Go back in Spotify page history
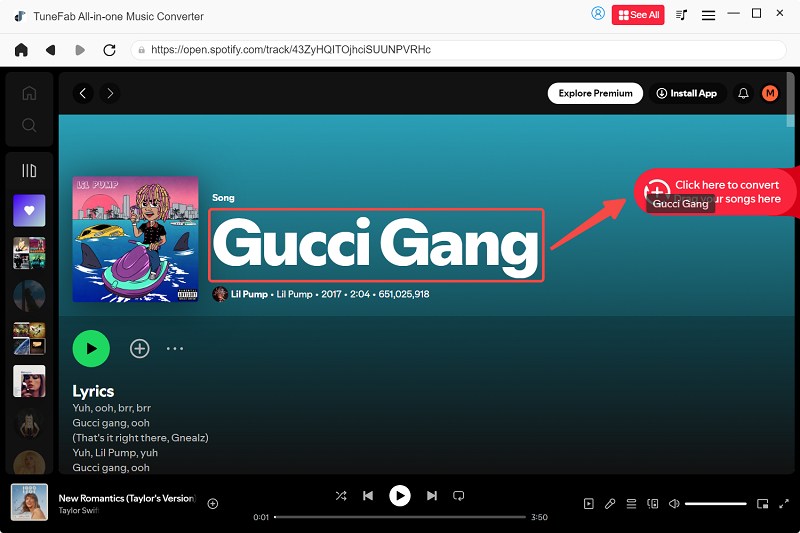The image size is (800, 533). pyautogui.click(x=83, y=93)
